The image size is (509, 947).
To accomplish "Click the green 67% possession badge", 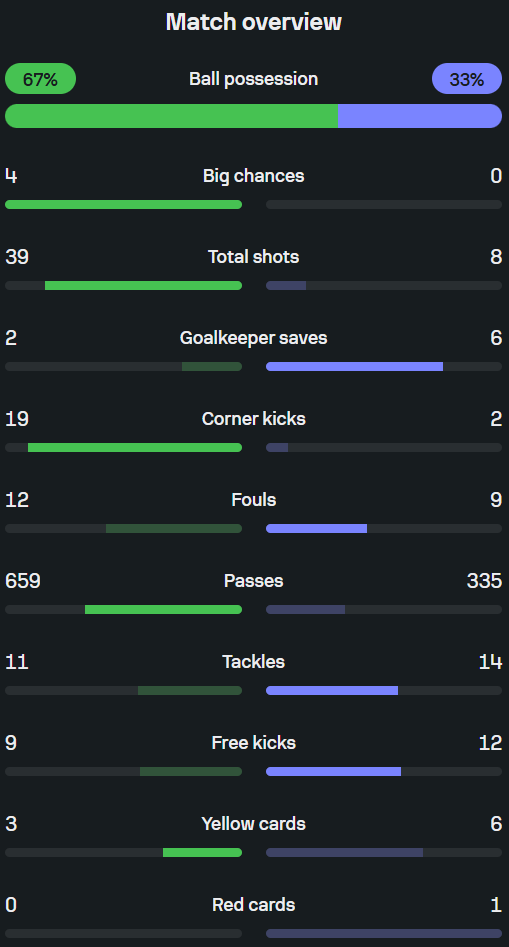I will coord(40,79).
